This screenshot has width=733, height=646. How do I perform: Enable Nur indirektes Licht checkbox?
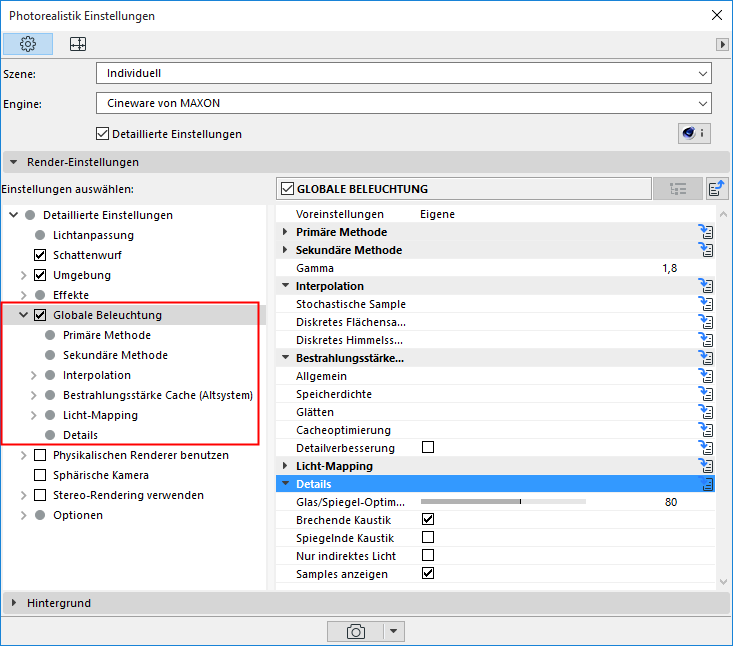[428, 555]
